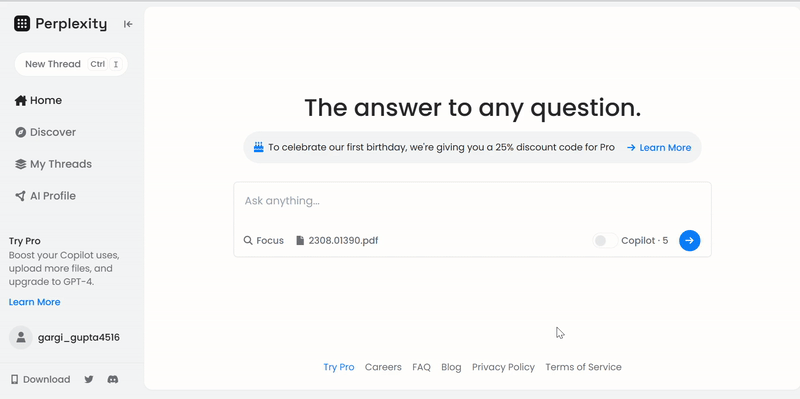
Task: Click the Try Pro heading in sidebar
Action: pos(24,241)
